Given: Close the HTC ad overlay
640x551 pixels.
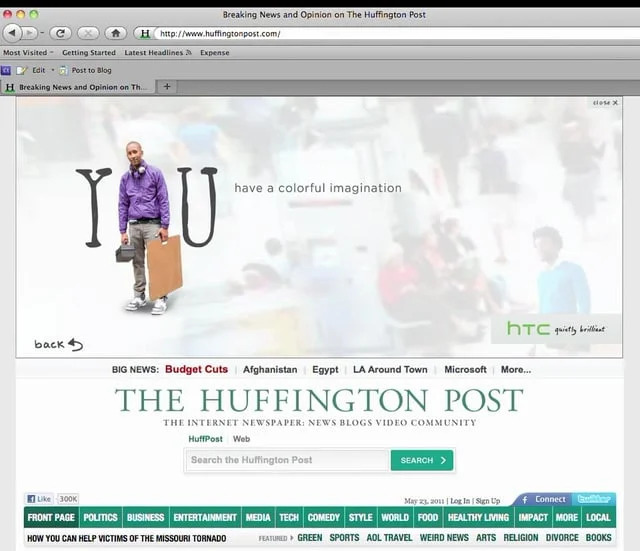Looking at the screenshot, I should pyautogui.click(x=606, y=102).
